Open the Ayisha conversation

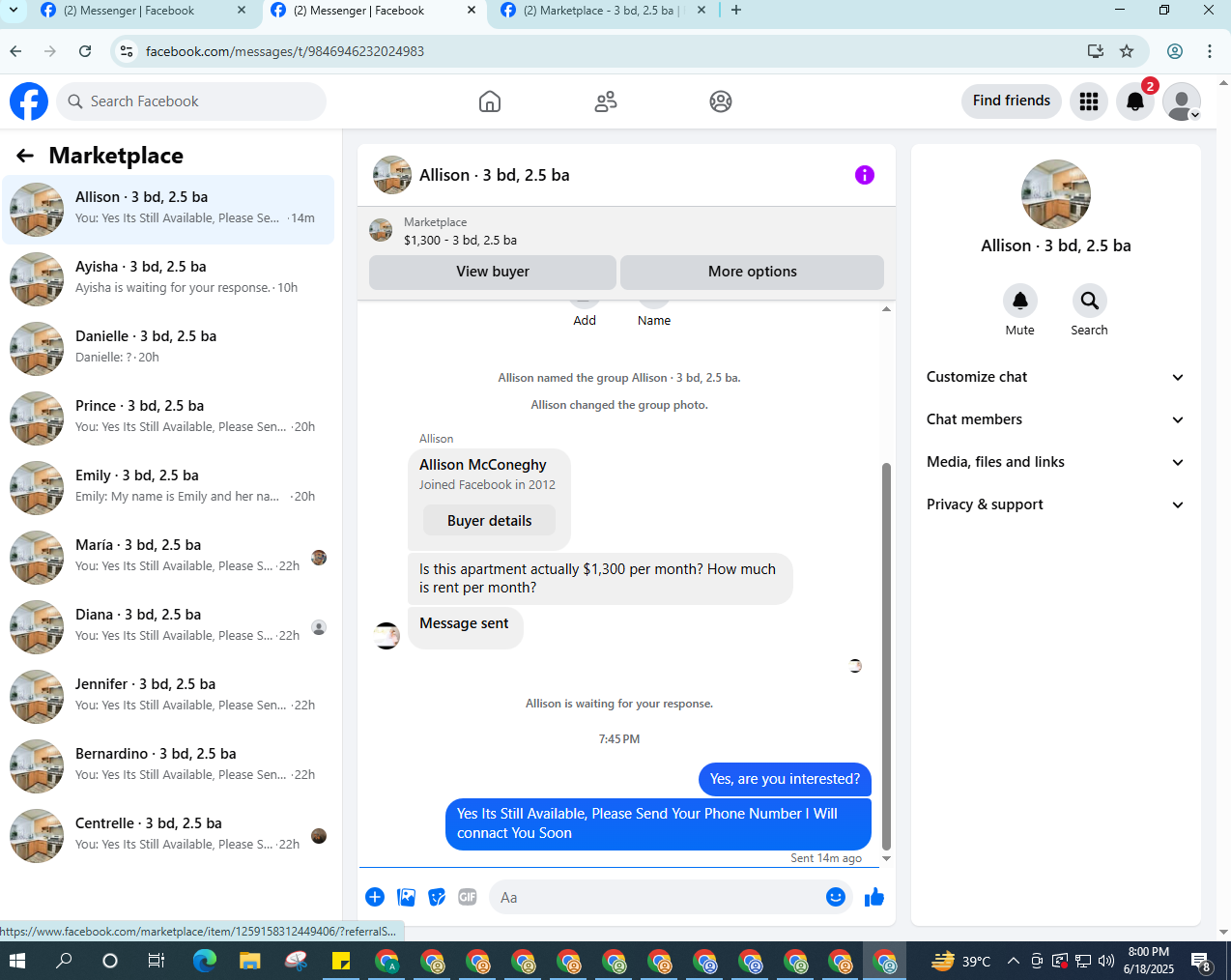tap(168, 279)
